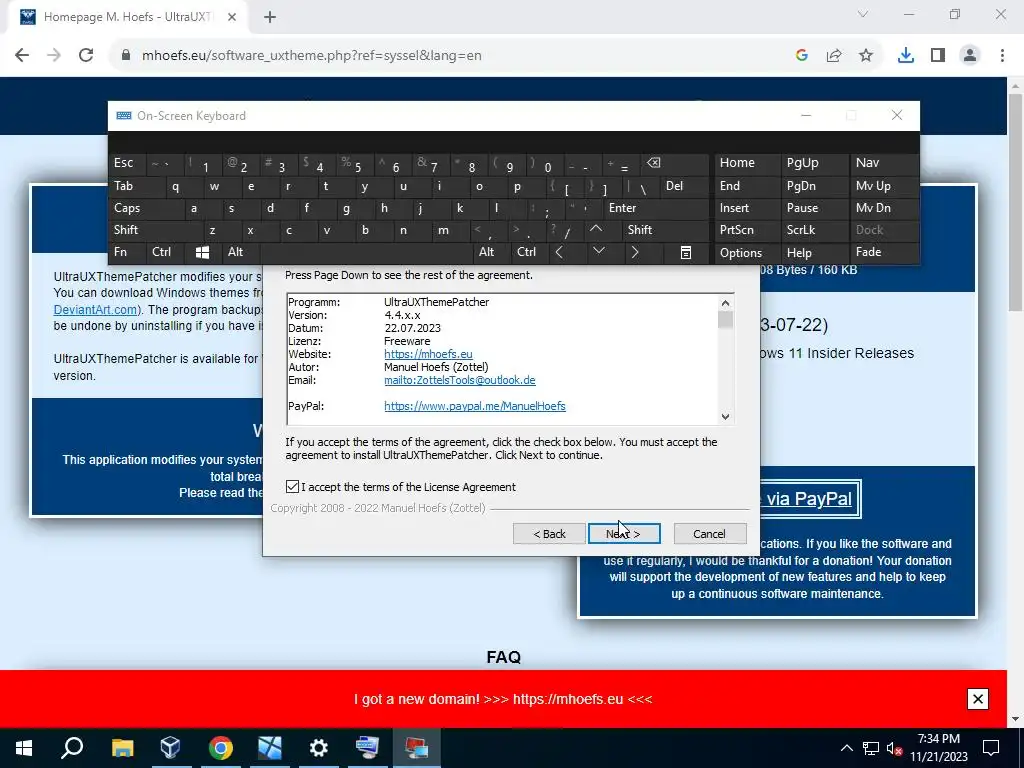
Task: Open Chrome from the taskbar
Action: click(221, 747)
